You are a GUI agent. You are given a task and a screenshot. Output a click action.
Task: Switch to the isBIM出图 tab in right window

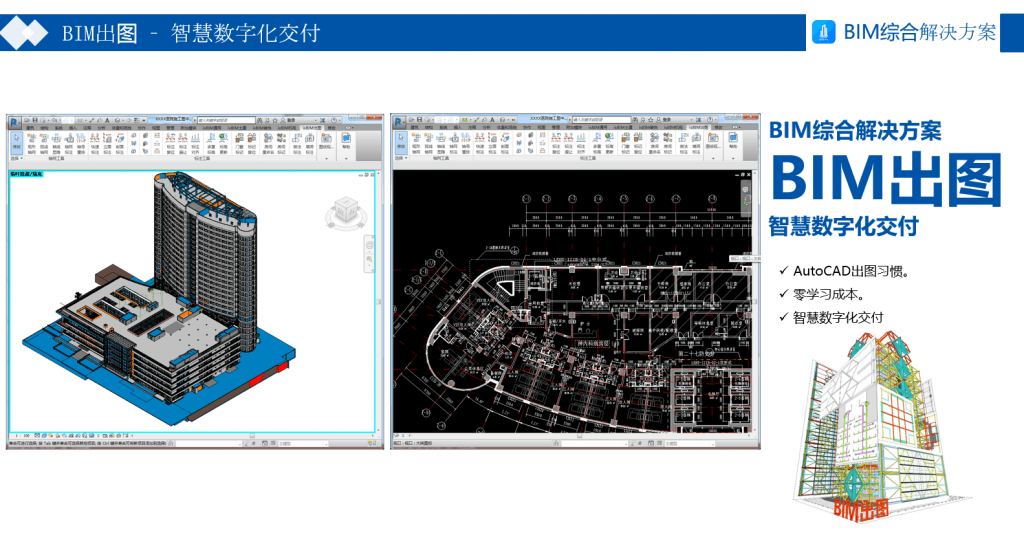pyautogui.click(x=698, y=127)
